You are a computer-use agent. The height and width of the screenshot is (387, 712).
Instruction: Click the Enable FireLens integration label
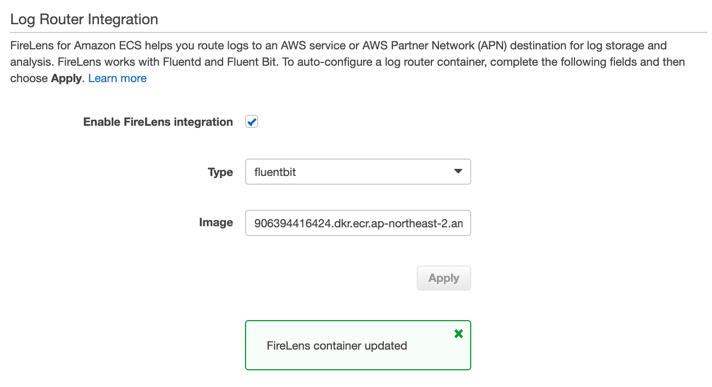pos(158,122)
